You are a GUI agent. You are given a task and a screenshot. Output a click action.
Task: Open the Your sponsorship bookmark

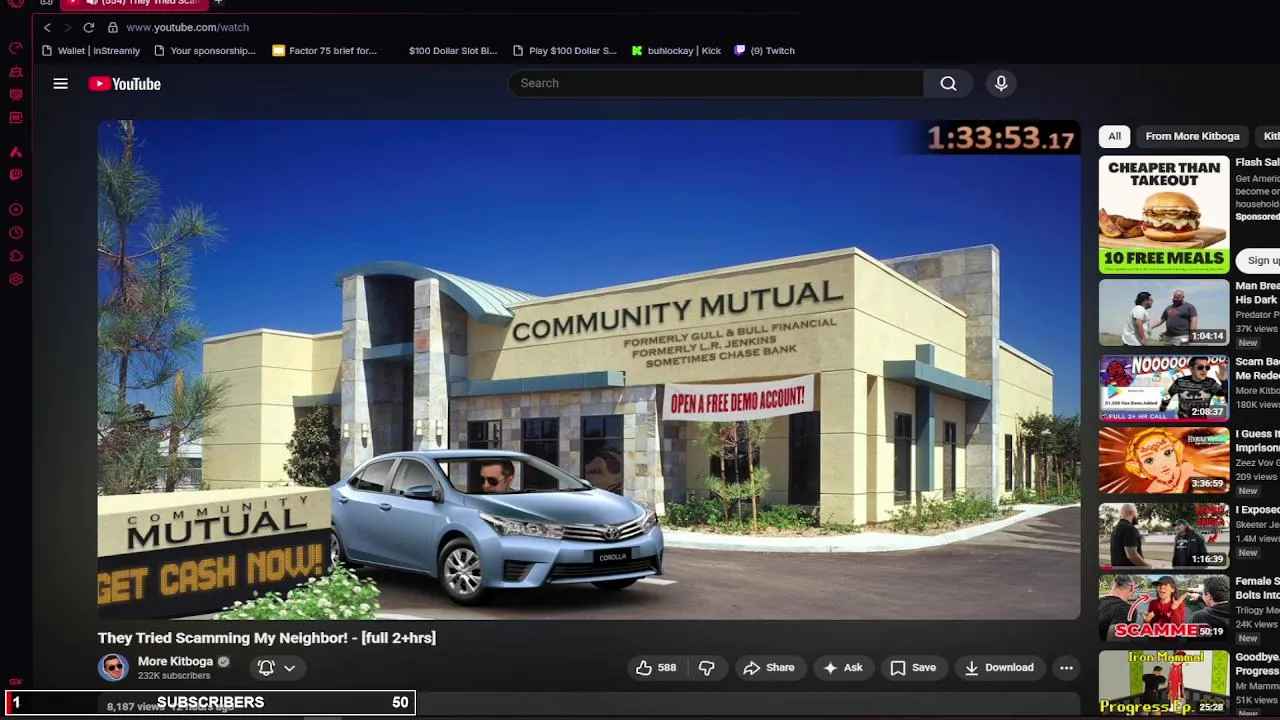[204, 51]
